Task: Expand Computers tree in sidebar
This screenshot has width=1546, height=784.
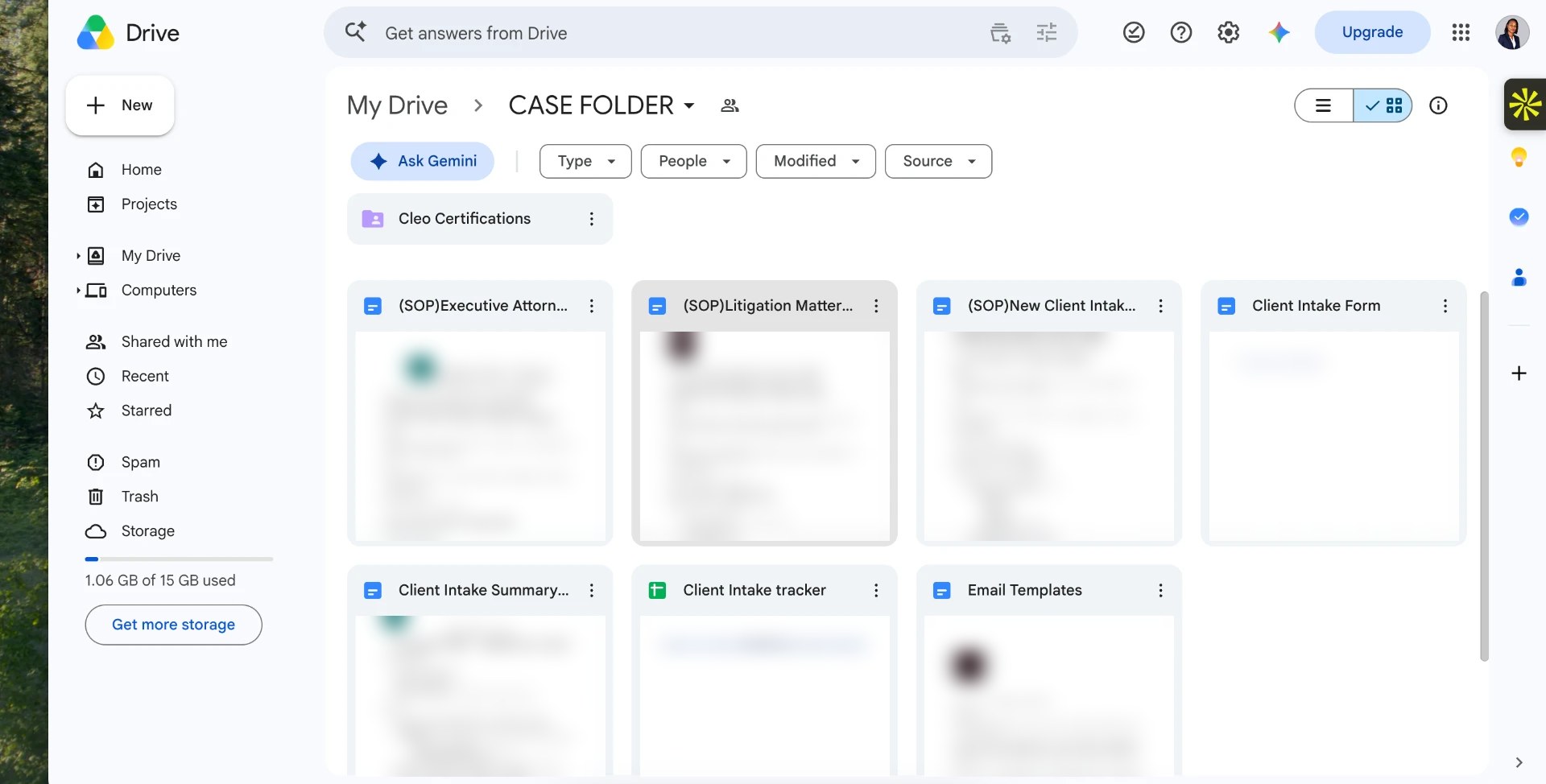Action: click(x=78, y=291)
